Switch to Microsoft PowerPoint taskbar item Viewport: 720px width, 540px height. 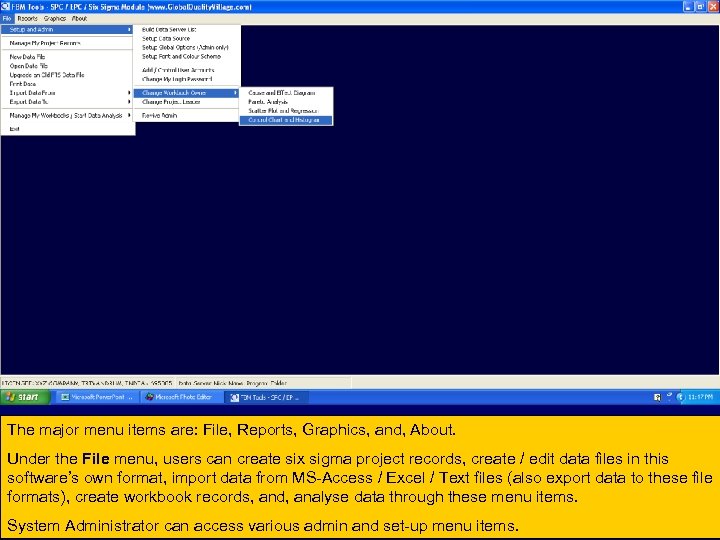(x=97, y=397)
